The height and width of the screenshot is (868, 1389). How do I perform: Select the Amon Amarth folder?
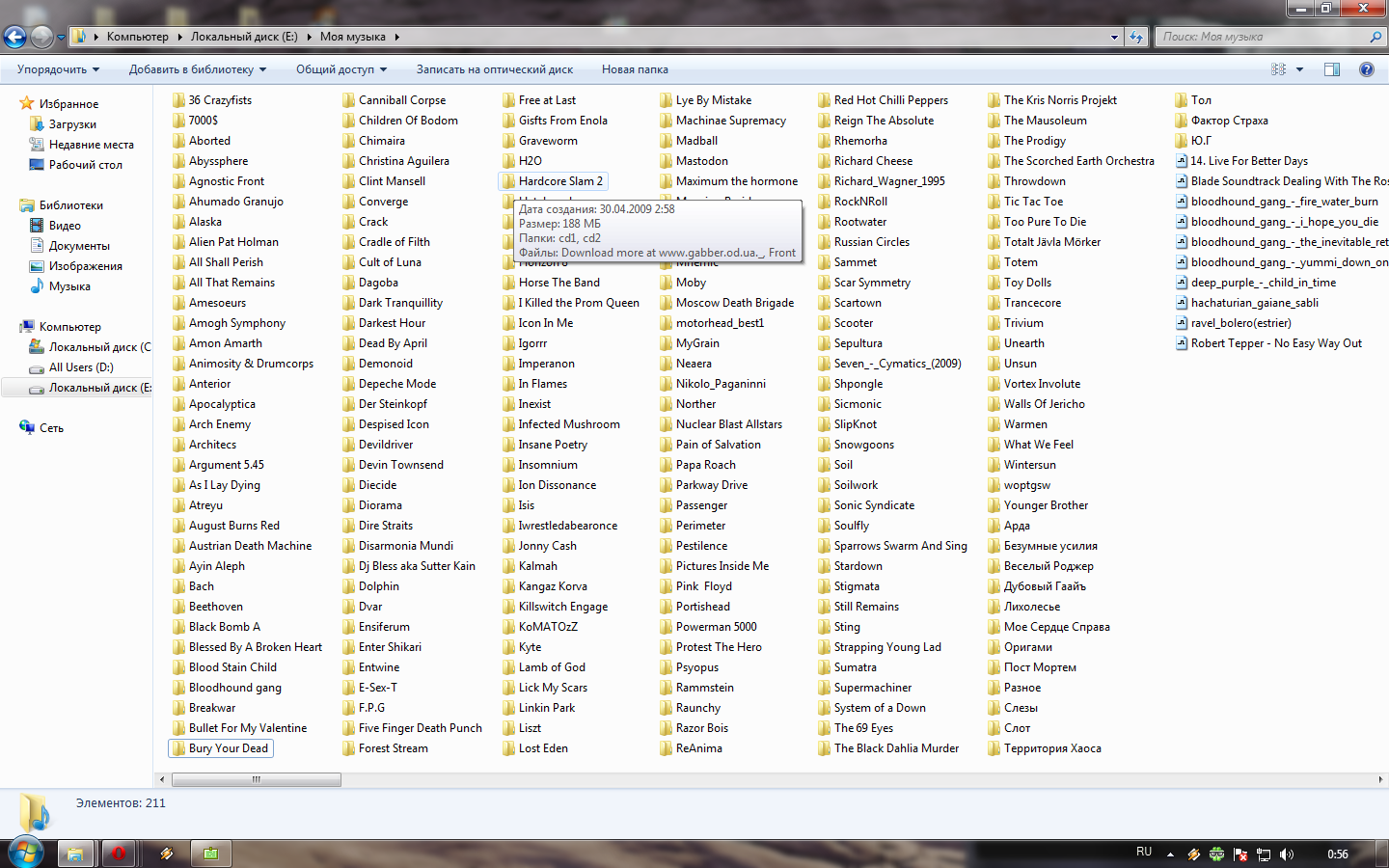(218, 343)
